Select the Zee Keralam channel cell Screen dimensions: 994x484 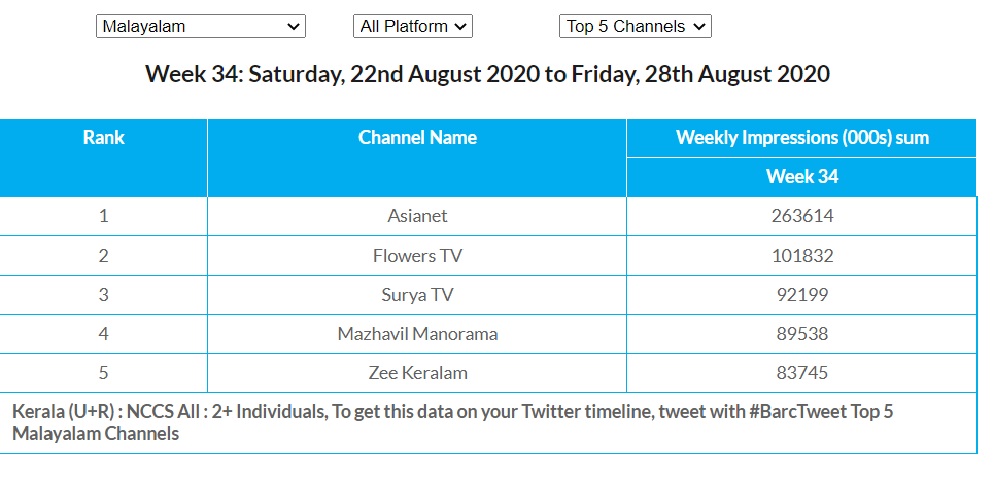417,373
